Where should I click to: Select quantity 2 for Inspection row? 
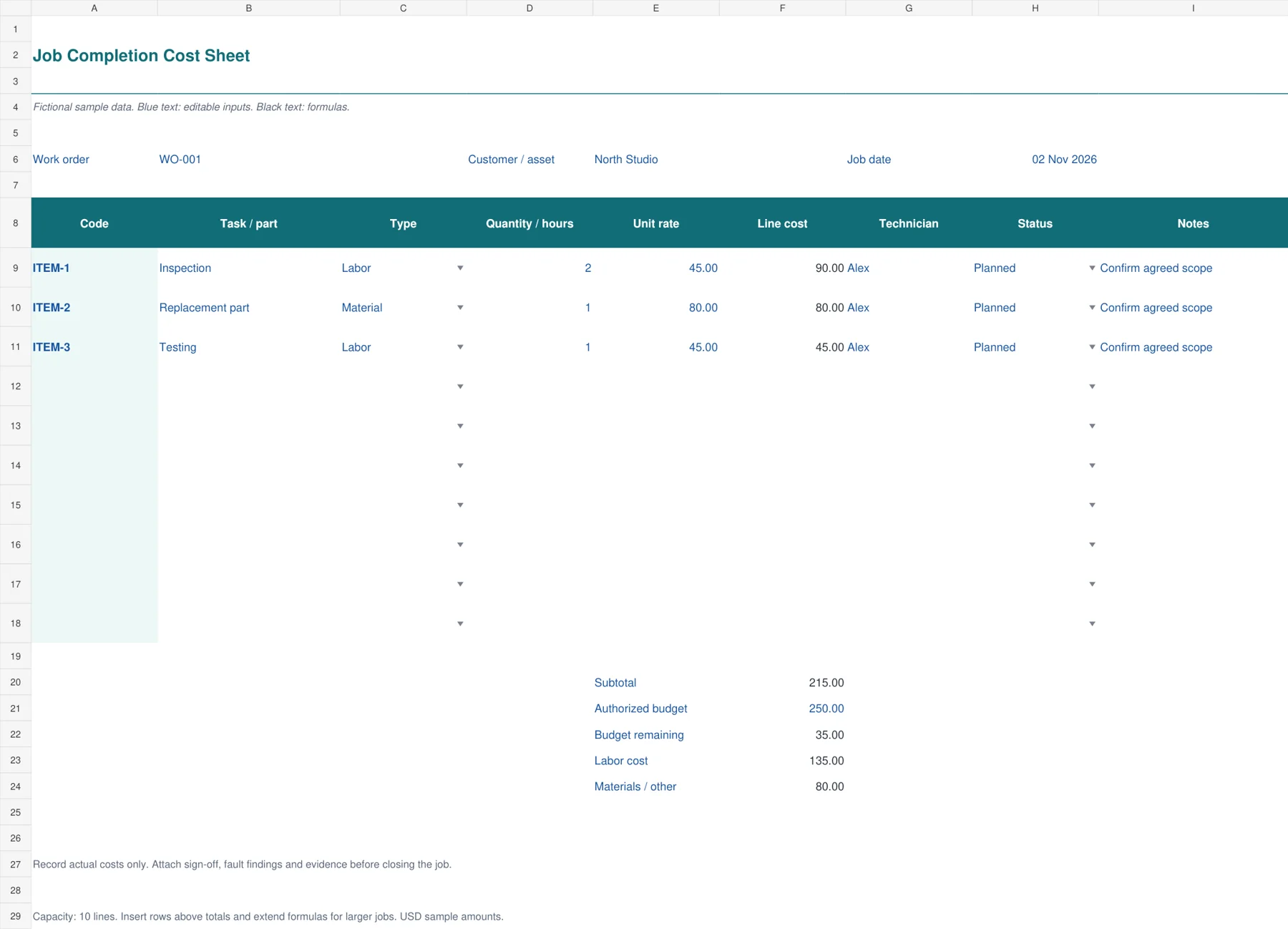pyautogui.click(x=530, y=268)
